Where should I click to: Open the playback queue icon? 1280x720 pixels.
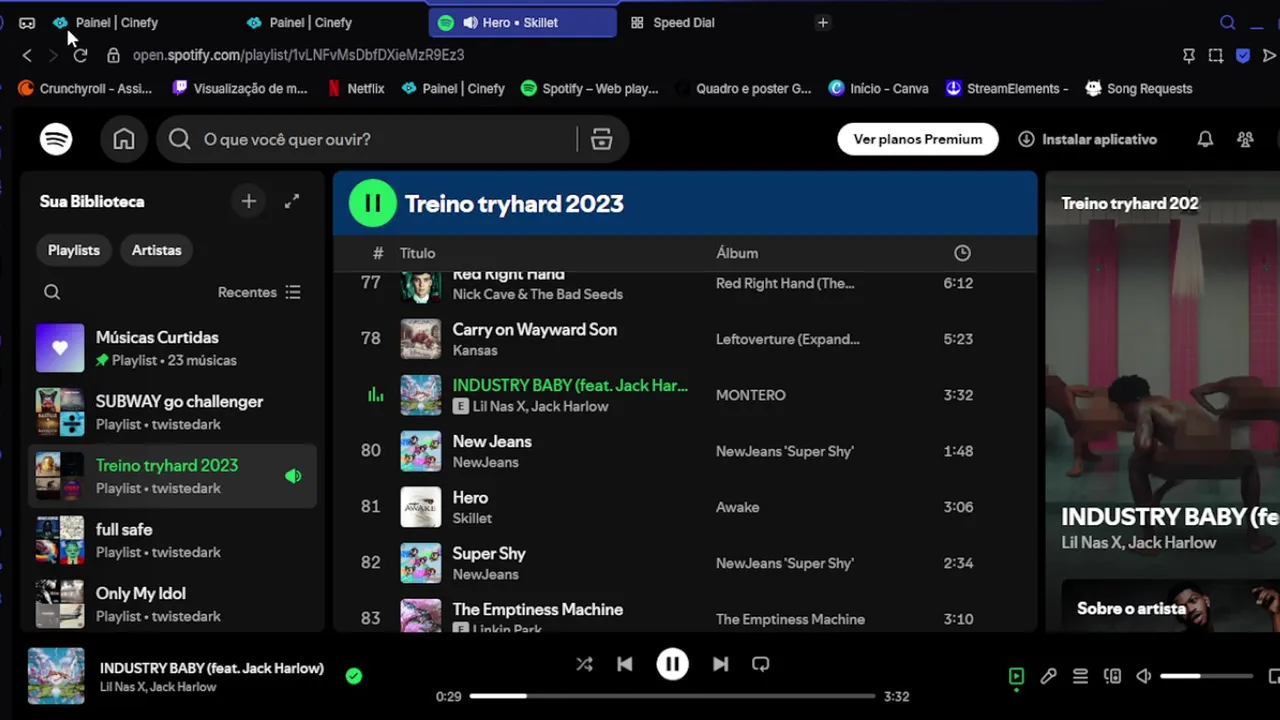1080,676
